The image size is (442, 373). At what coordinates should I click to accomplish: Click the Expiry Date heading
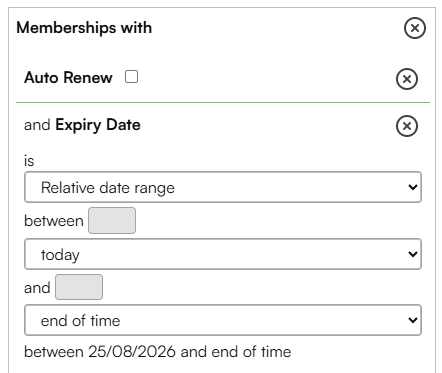[x=98, y=125]
